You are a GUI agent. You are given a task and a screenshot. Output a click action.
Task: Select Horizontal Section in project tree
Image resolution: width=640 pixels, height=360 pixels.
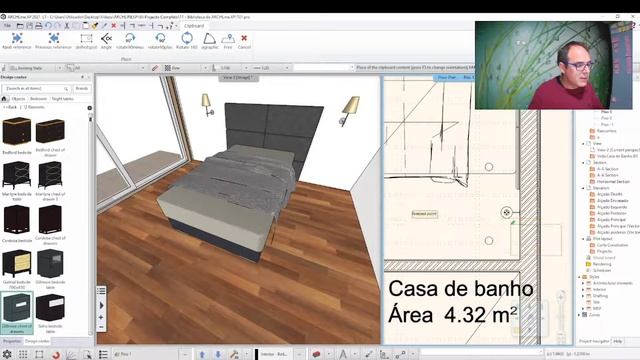tap(613, 182)
